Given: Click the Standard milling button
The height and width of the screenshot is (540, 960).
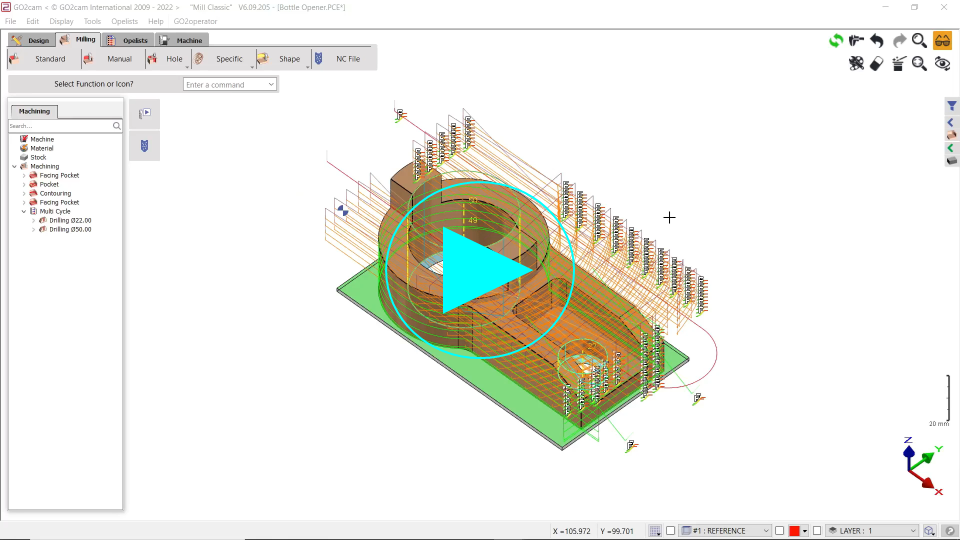Looking at the screenshot, I should (x=50, y=59).
